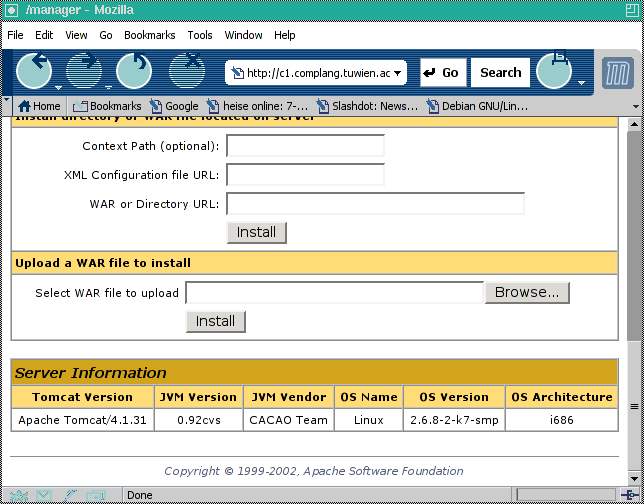Click the status bar progress meter

coord(566,495)
